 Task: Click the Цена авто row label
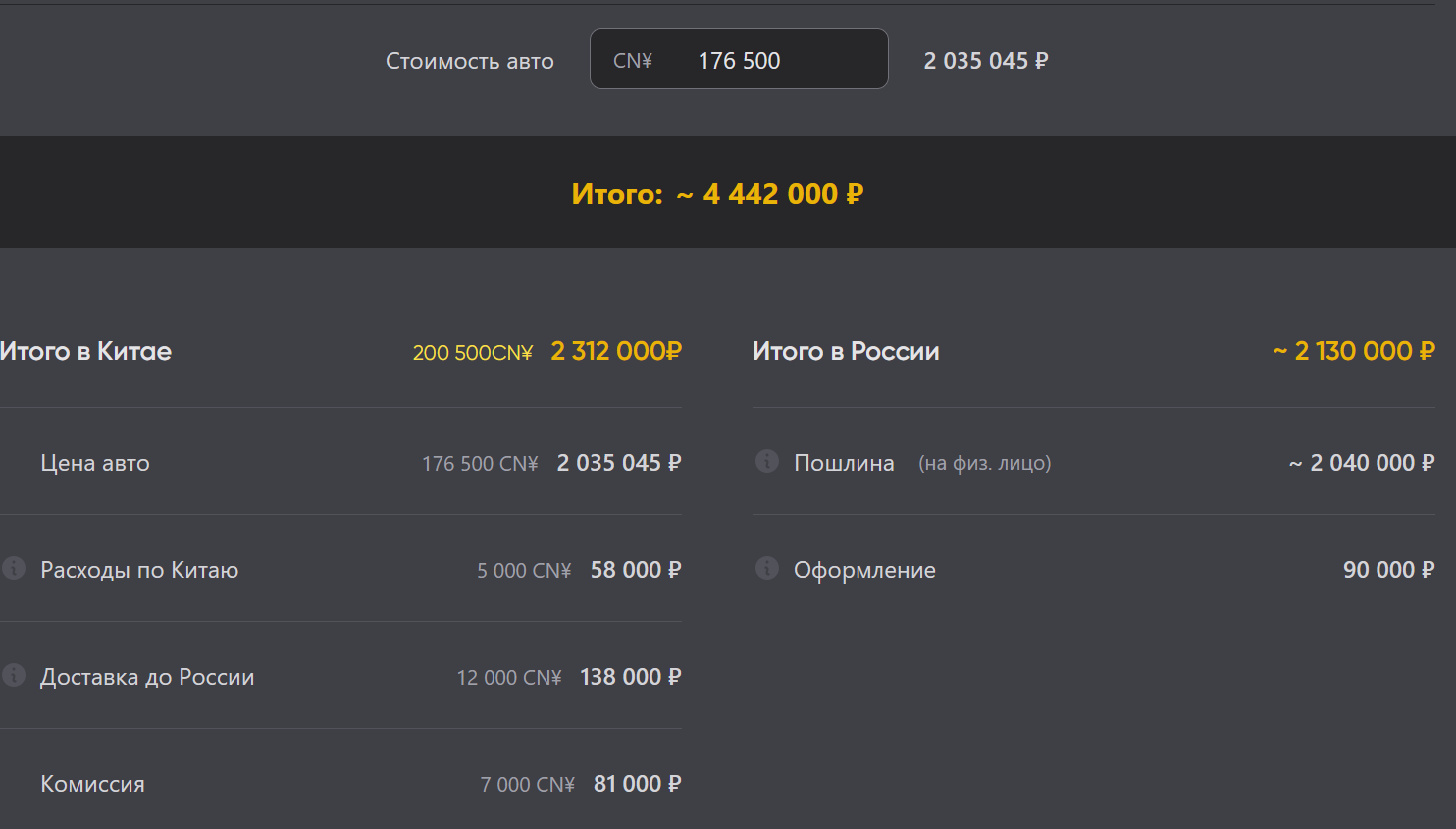point(95,463)
